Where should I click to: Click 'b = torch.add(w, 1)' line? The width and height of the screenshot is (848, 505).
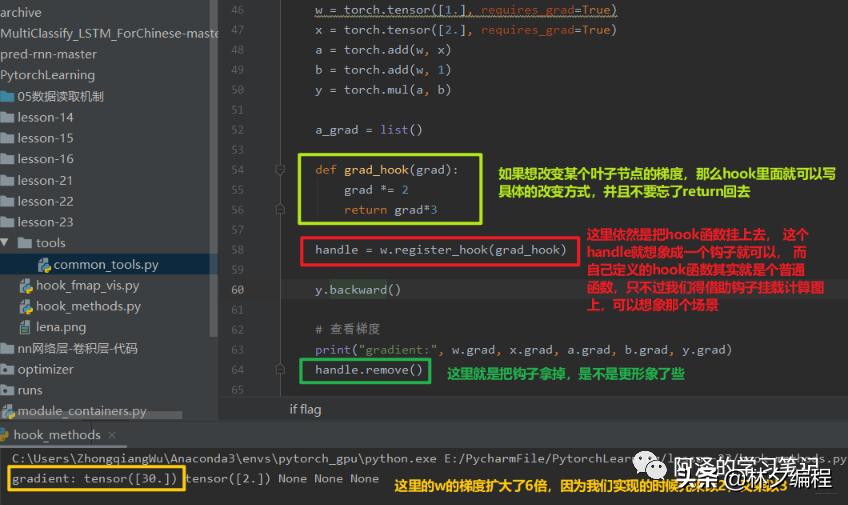(383, 70)
